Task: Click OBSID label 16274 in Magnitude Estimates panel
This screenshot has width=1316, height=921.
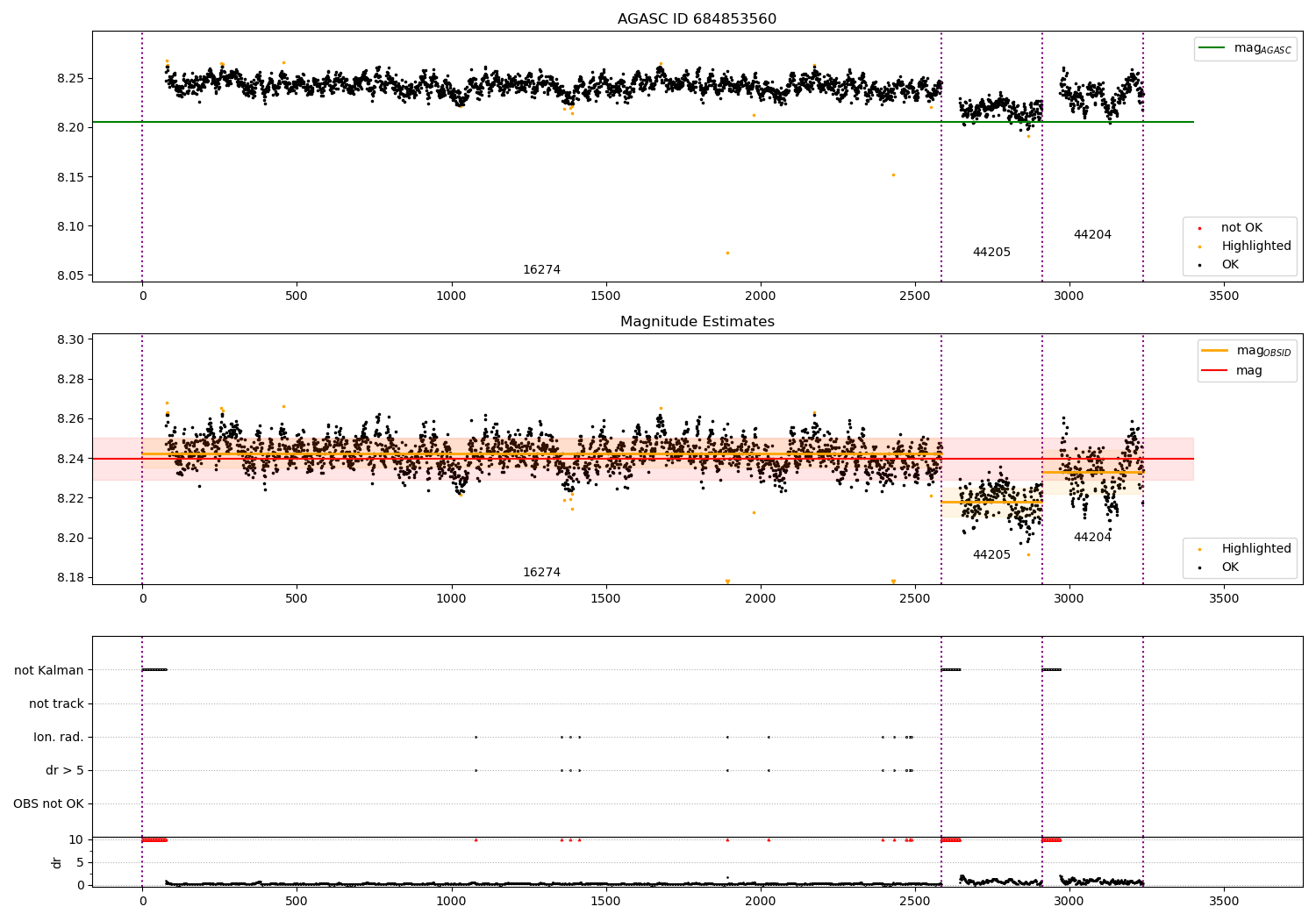Action: [x=541, y=573]
